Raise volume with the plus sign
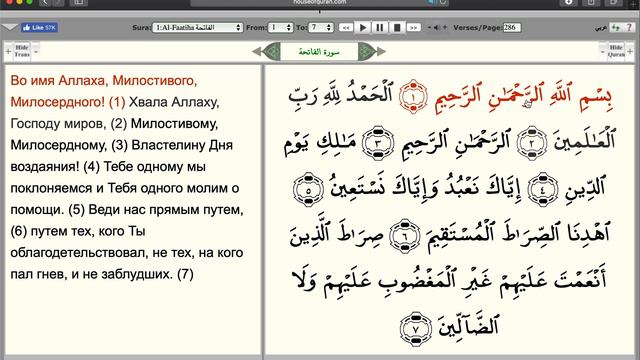The width and height of the screenshot is (640, 360). coord(444,27)
